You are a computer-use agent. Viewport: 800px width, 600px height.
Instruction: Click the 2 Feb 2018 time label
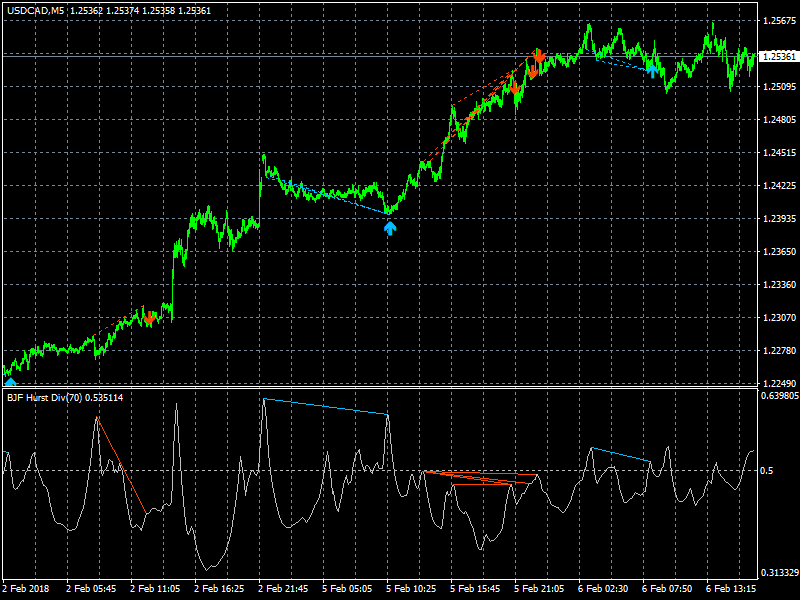click(x=26, y=589)
